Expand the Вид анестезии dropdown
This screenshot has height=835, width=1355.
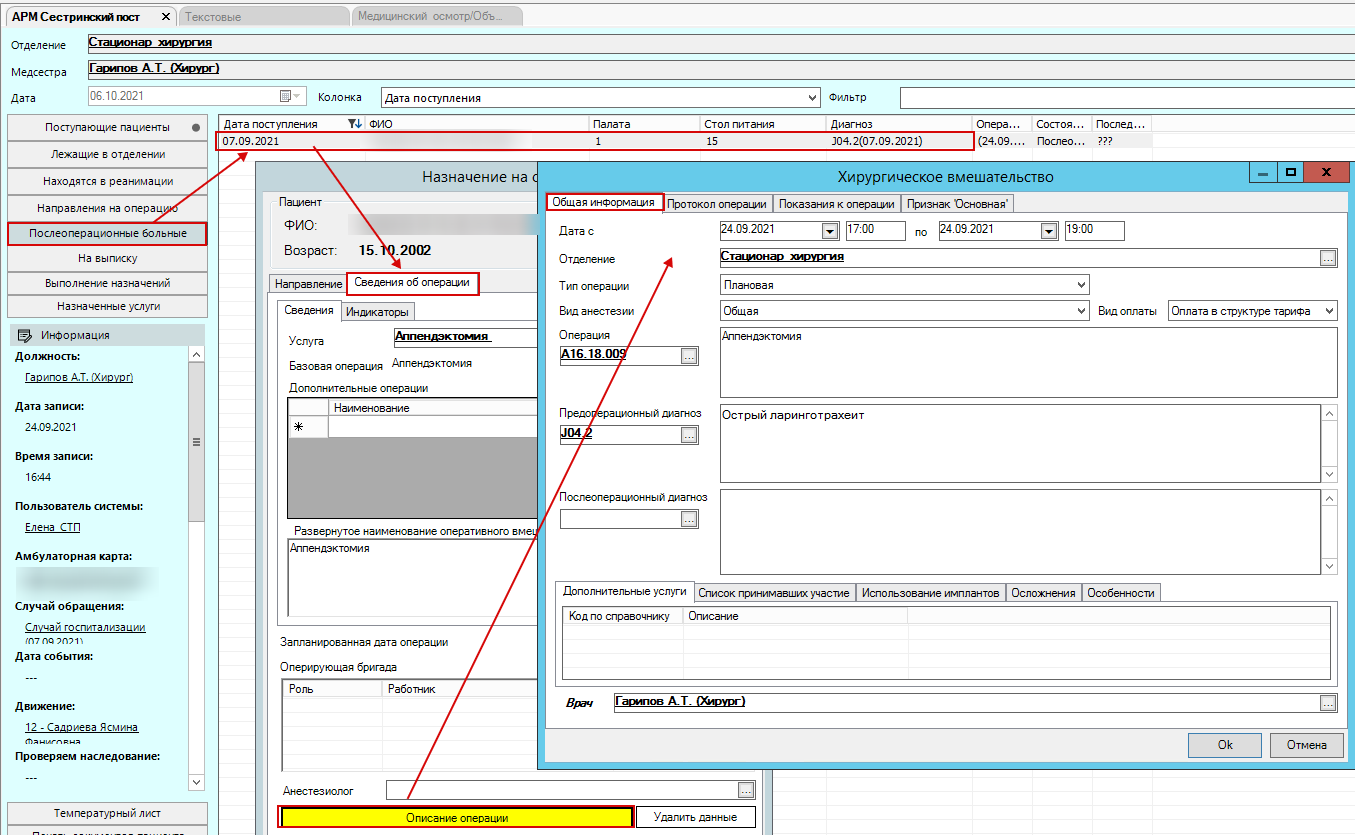coord(1080,311)
